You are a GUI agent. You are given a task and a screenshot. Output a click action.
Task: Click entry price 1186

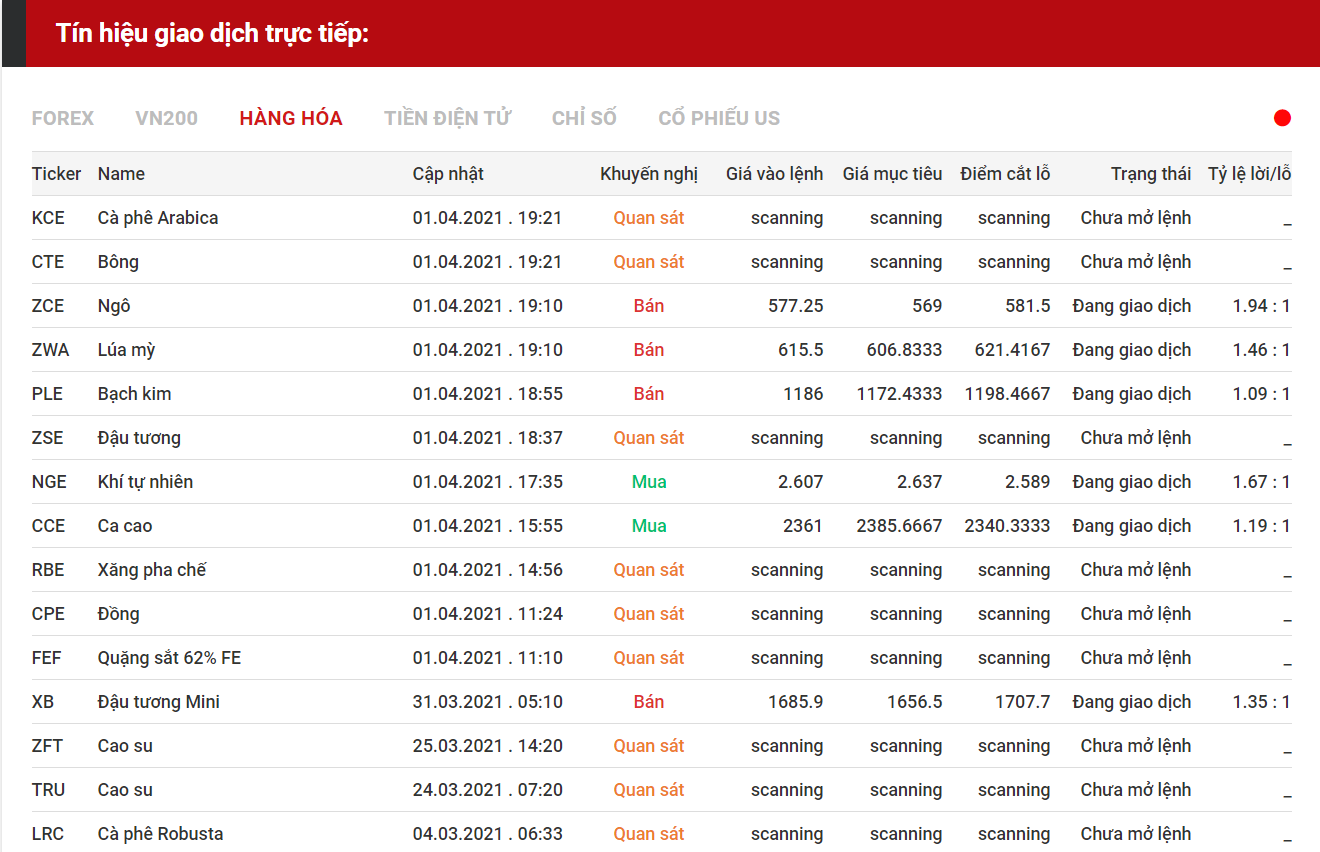(x=803, y=394)
